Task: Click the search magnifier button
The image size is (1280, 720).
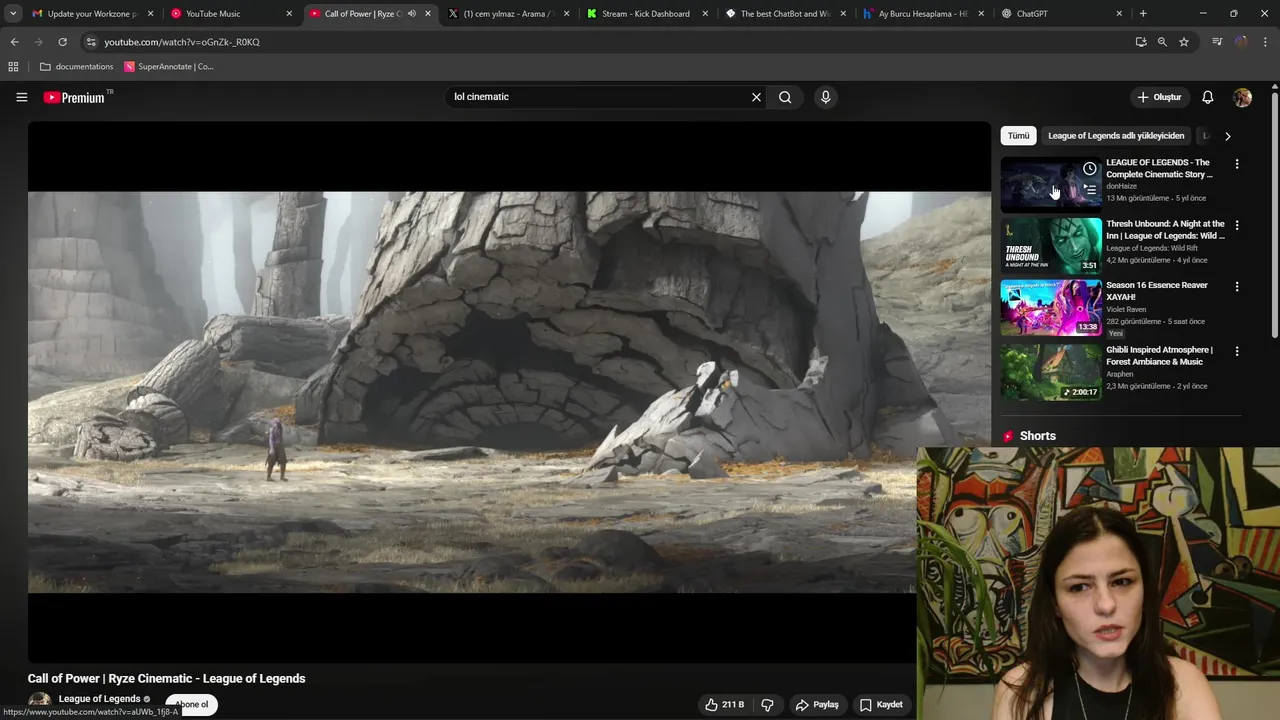Action: pos(785,97)
